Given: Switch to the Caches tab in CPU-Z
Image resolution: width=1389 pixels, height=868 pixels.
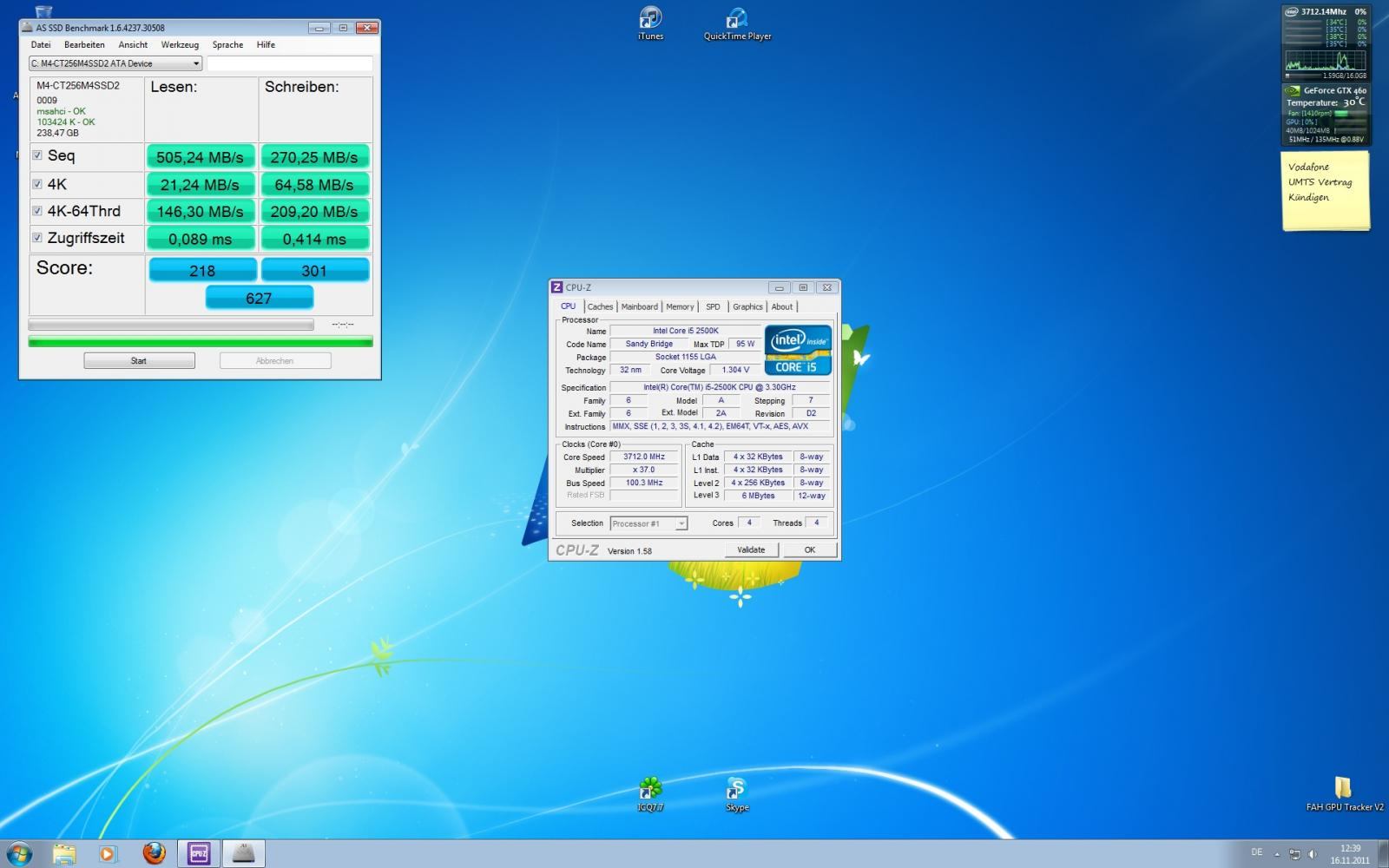Looking at the screenshot, I should [600, 306].
